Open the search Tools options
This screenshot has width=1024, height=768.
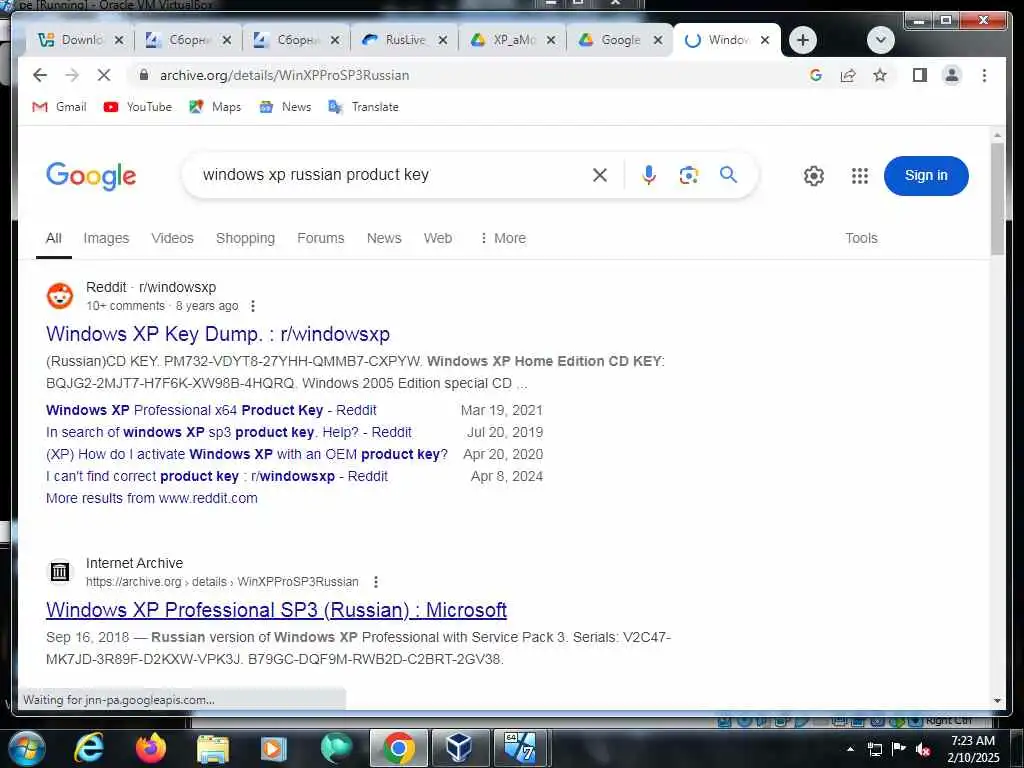pos(861,238)
